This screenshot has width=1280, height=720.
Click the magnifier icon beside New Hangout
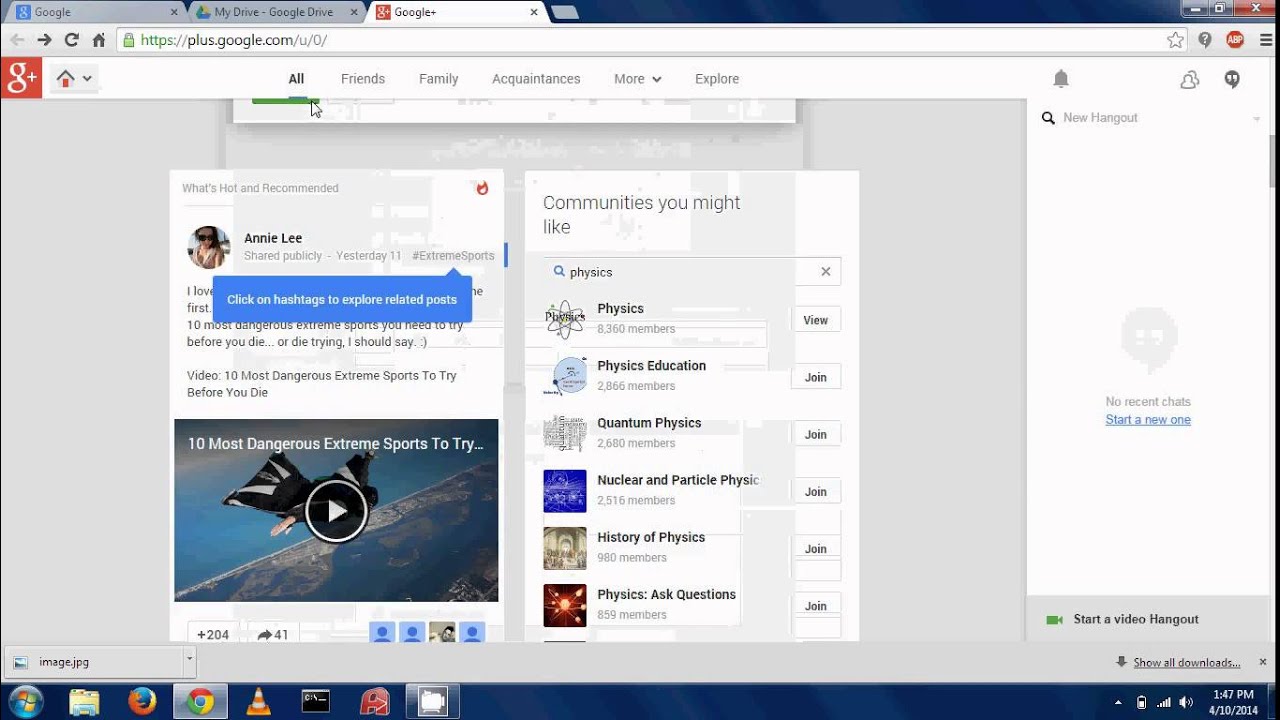[x=1048, y=118]
